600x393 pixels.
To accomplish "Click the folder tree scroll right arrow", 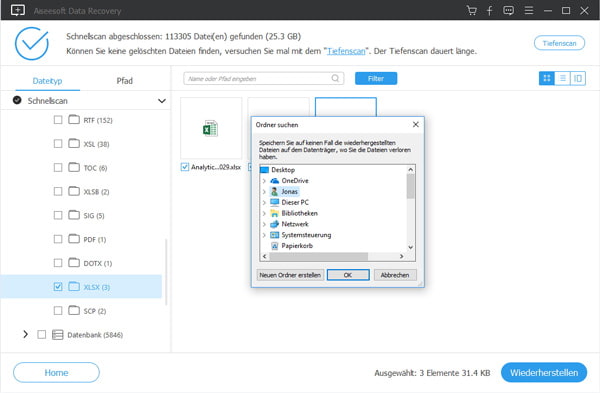I will tap(401, 256).
